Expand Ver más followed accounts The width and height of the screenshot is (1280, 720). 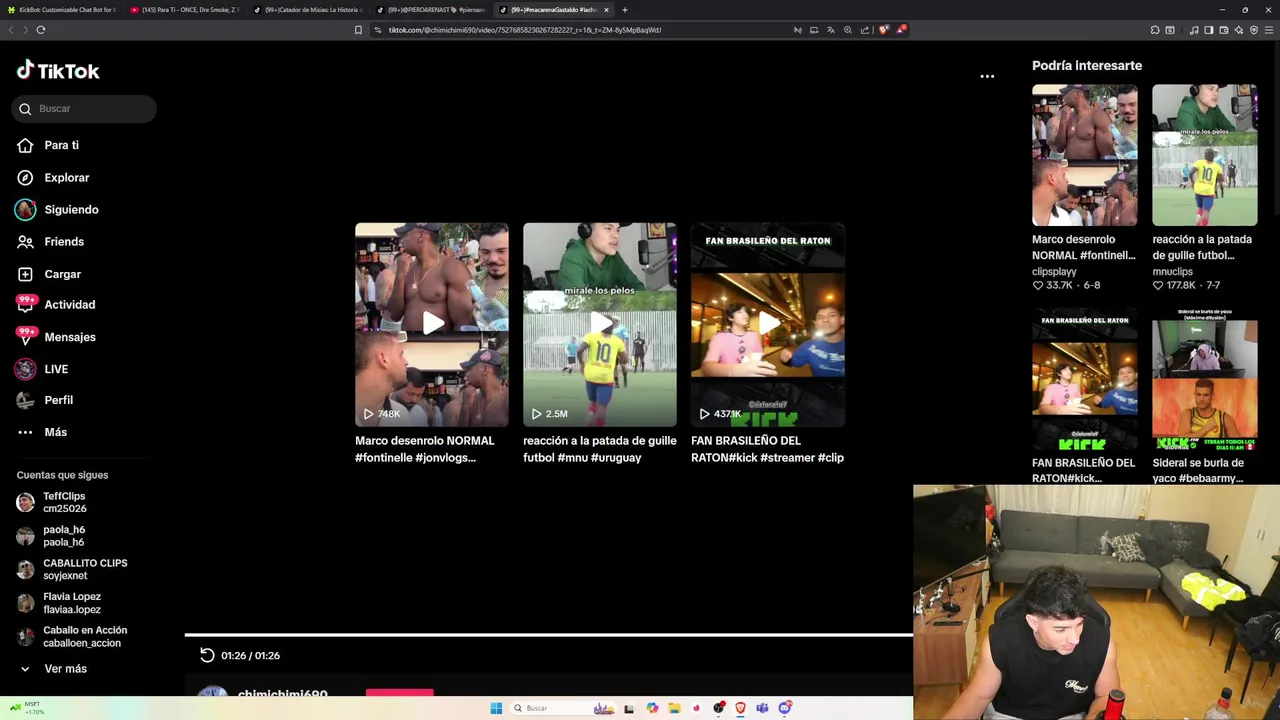54,668
